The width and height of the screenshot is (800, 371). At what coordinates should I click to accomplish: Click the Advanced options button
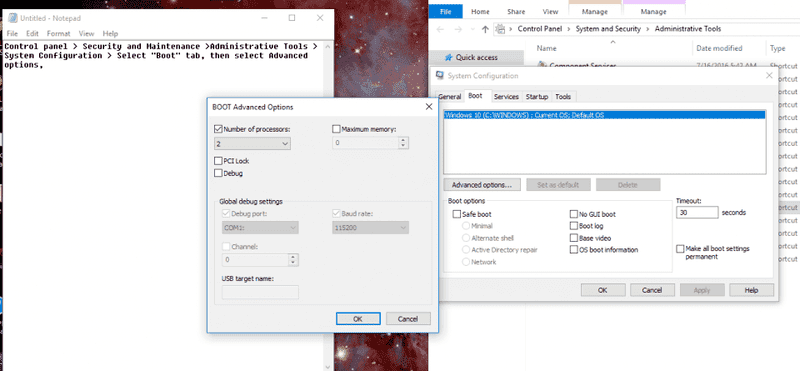click(482, 185)
